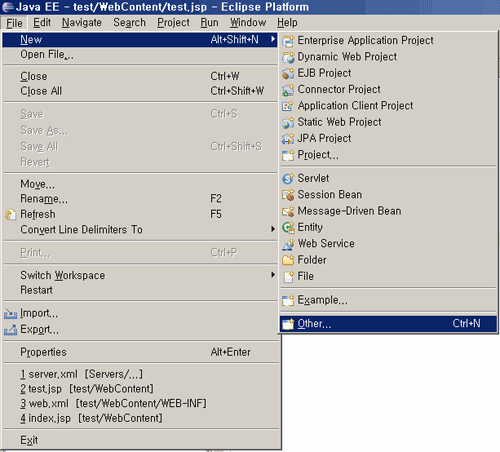Viewport: 500px width, 452px height.
Task: Expand the Switch Workspace submenu arrow
Action: pyautogui.click(x=273, y=275)
